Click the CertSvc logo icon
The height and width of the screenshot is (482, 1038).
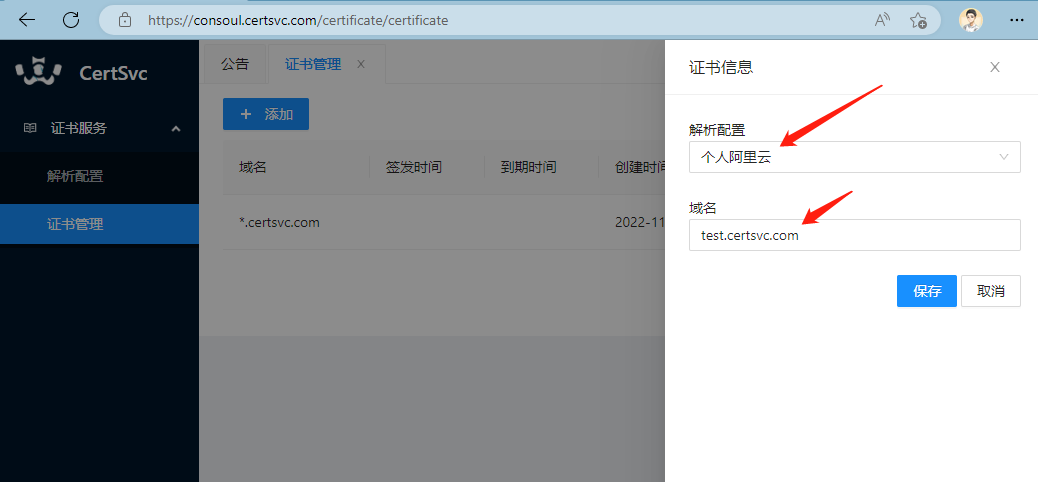(x=38, y=71)
